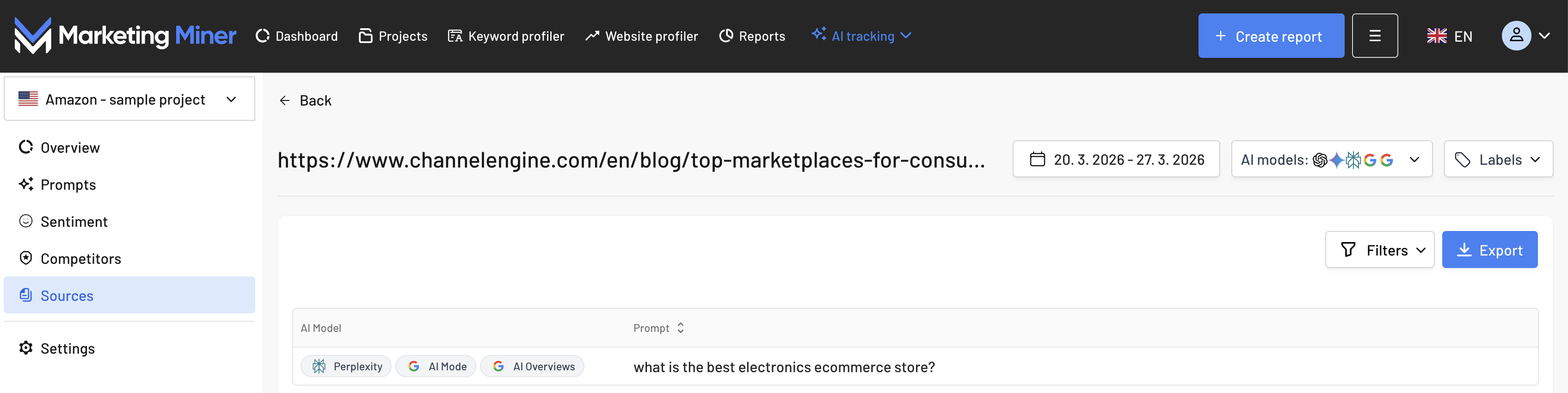Click the AI Mode model badge

436,366
